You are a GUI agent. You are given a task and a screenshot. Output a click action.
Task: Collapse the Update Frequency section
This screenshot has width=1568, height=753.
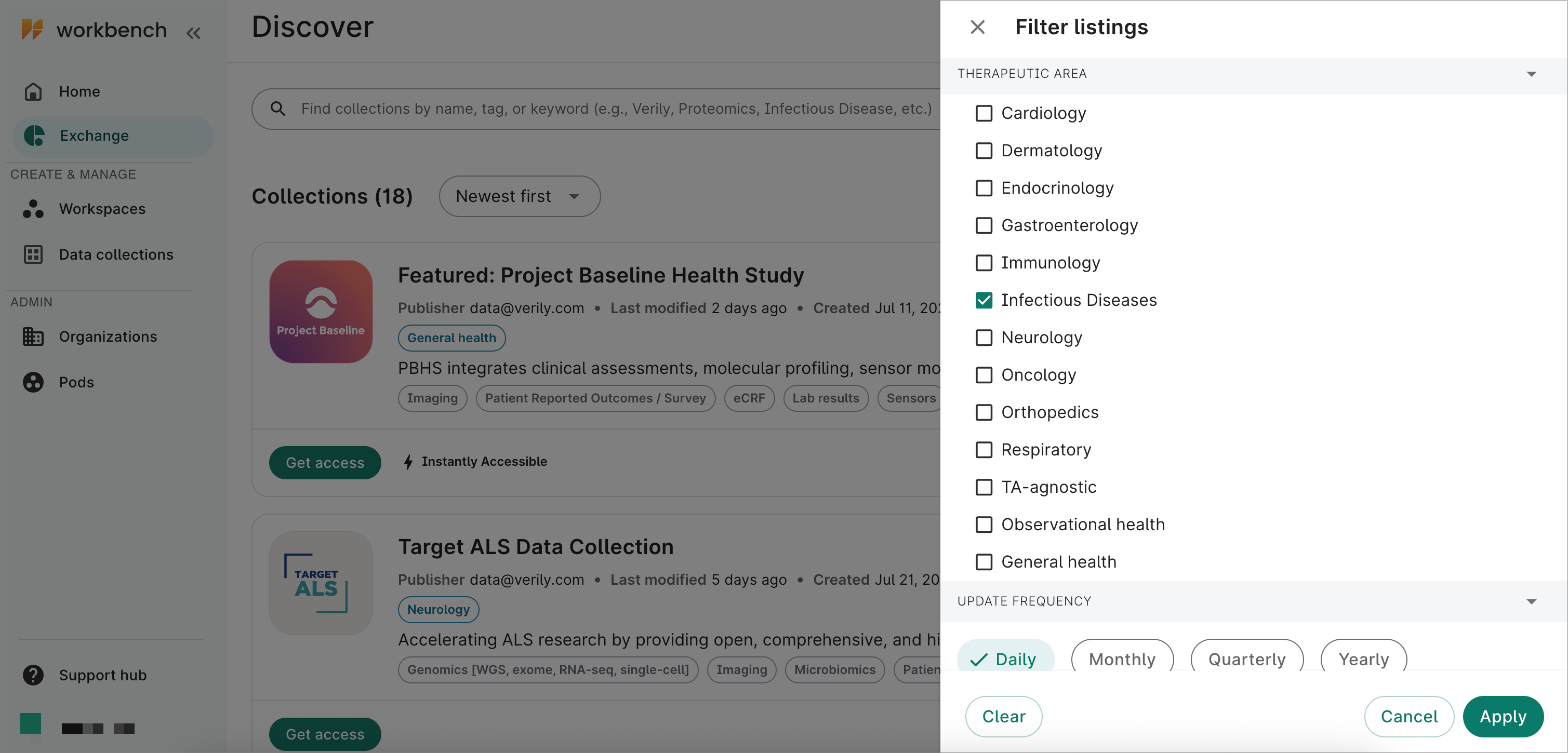coord(1530,601)
